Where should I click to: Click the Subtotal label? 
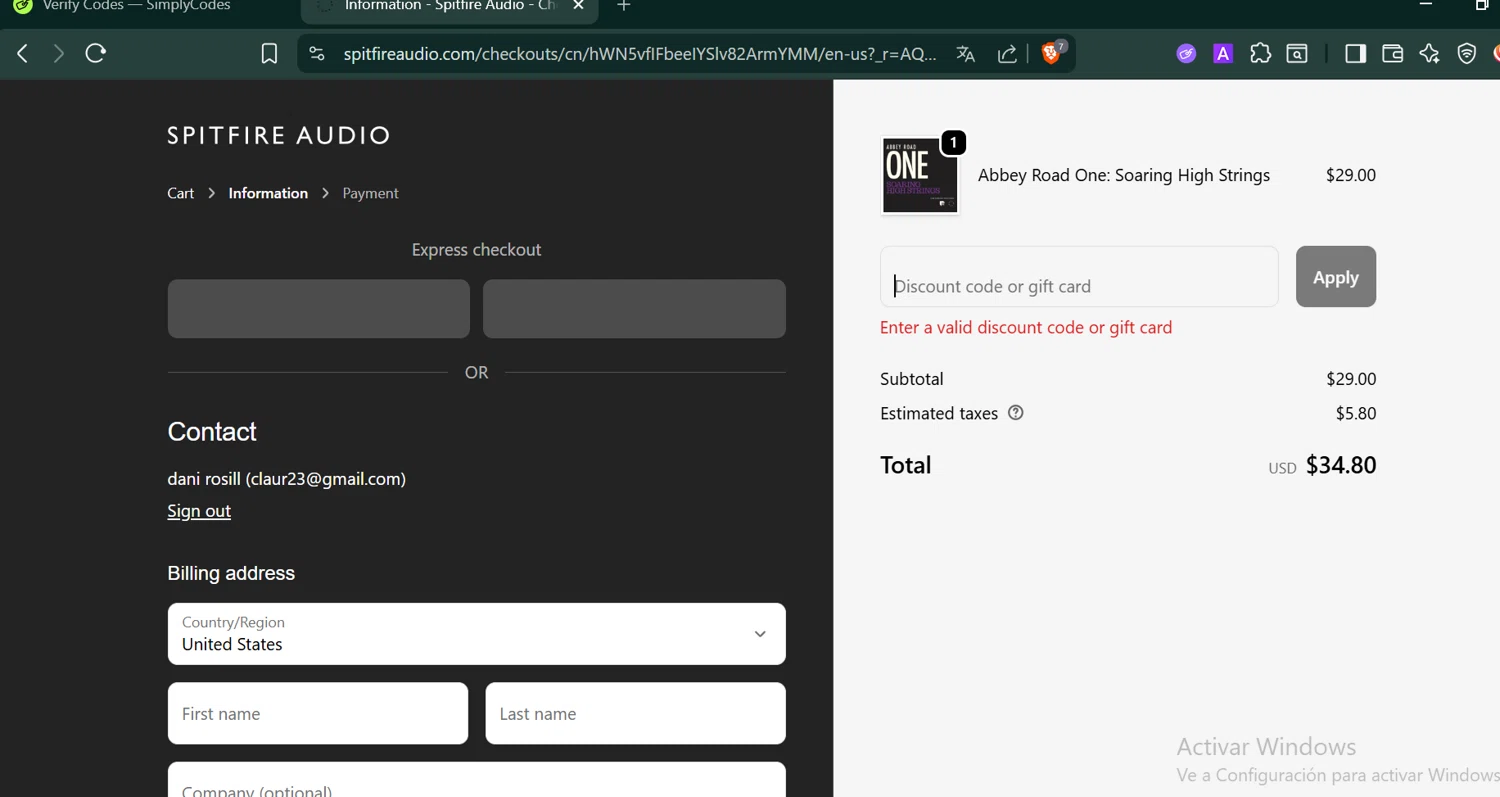click(x=912, y=379)
